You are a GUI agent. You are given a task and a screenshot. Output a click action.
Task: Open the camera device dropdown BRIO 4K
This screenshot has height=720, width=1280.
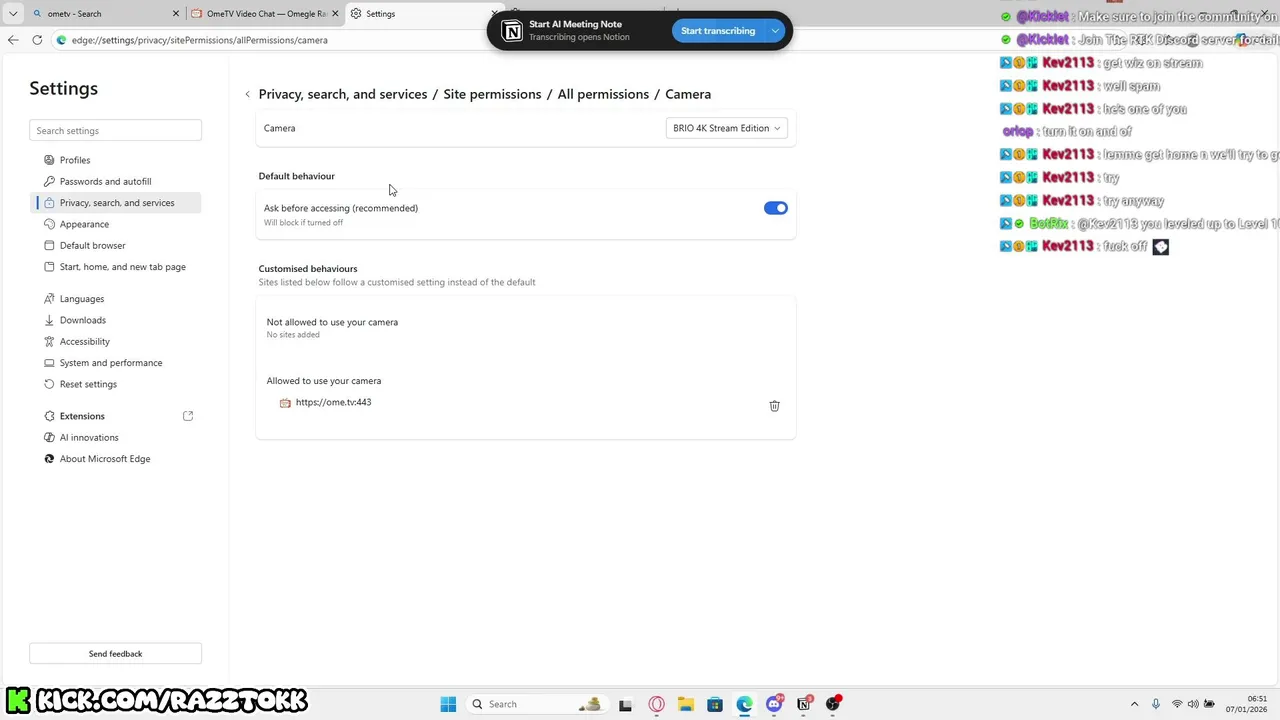click(727, 128)
